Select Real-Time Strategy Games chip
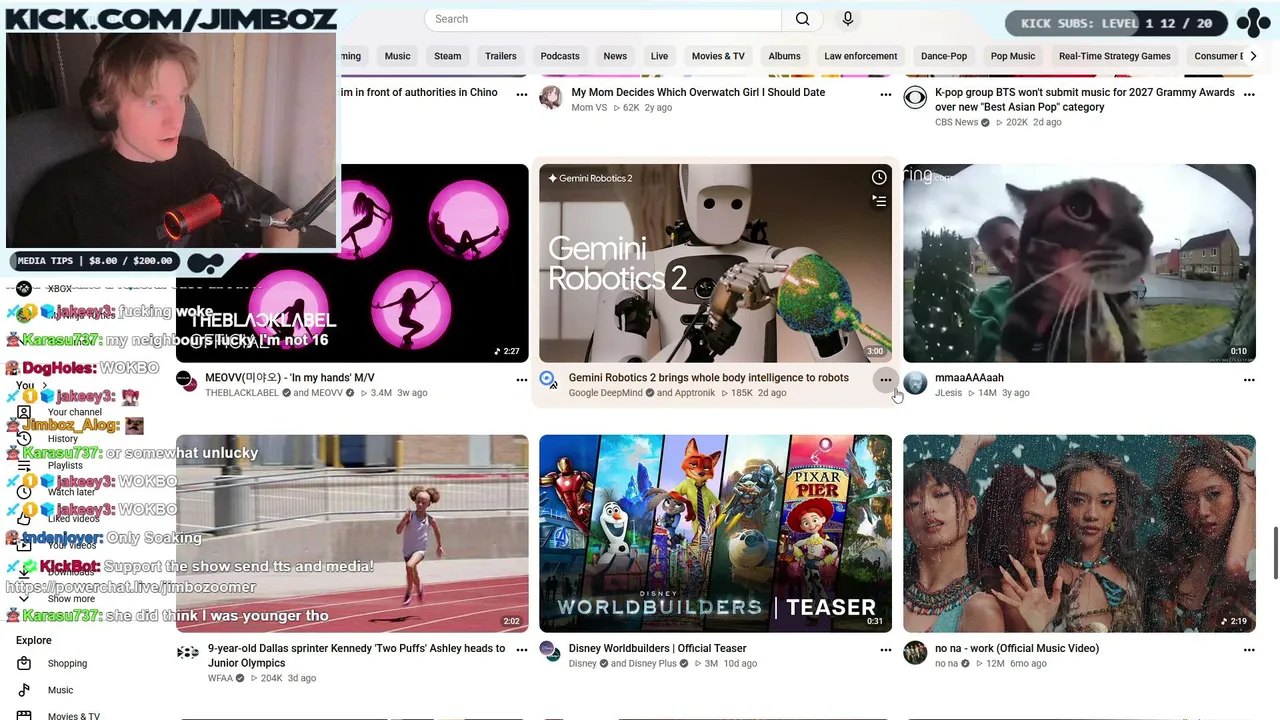Viewport: 1280px width, 720px height. (x=1115, y=56)
